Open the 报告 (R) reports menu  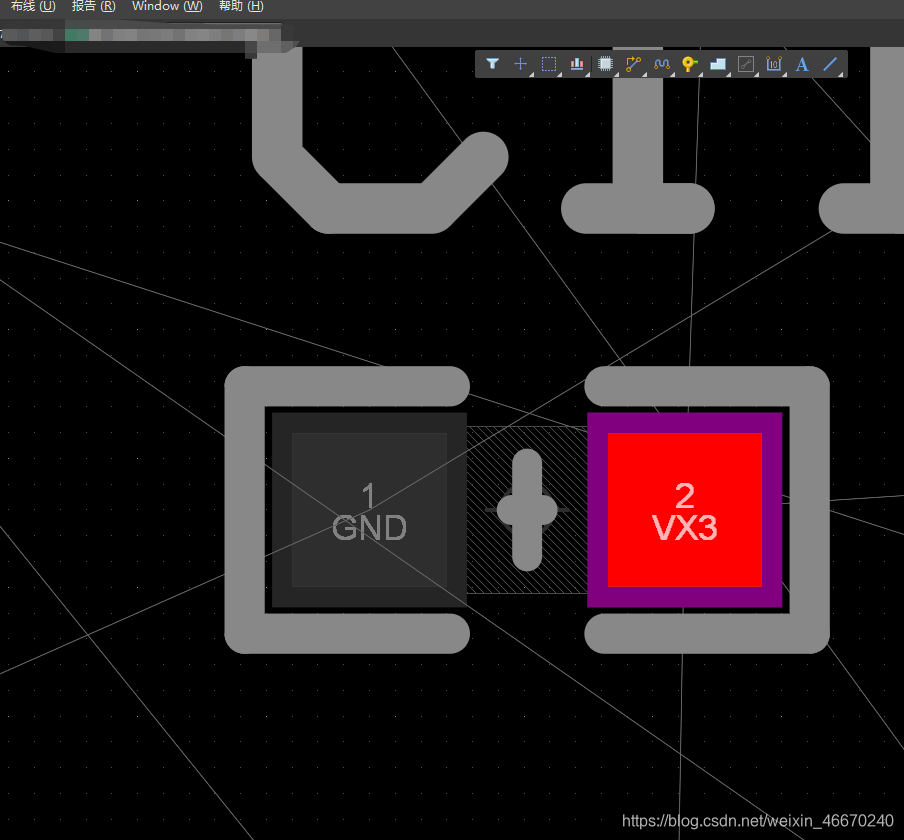93,6
